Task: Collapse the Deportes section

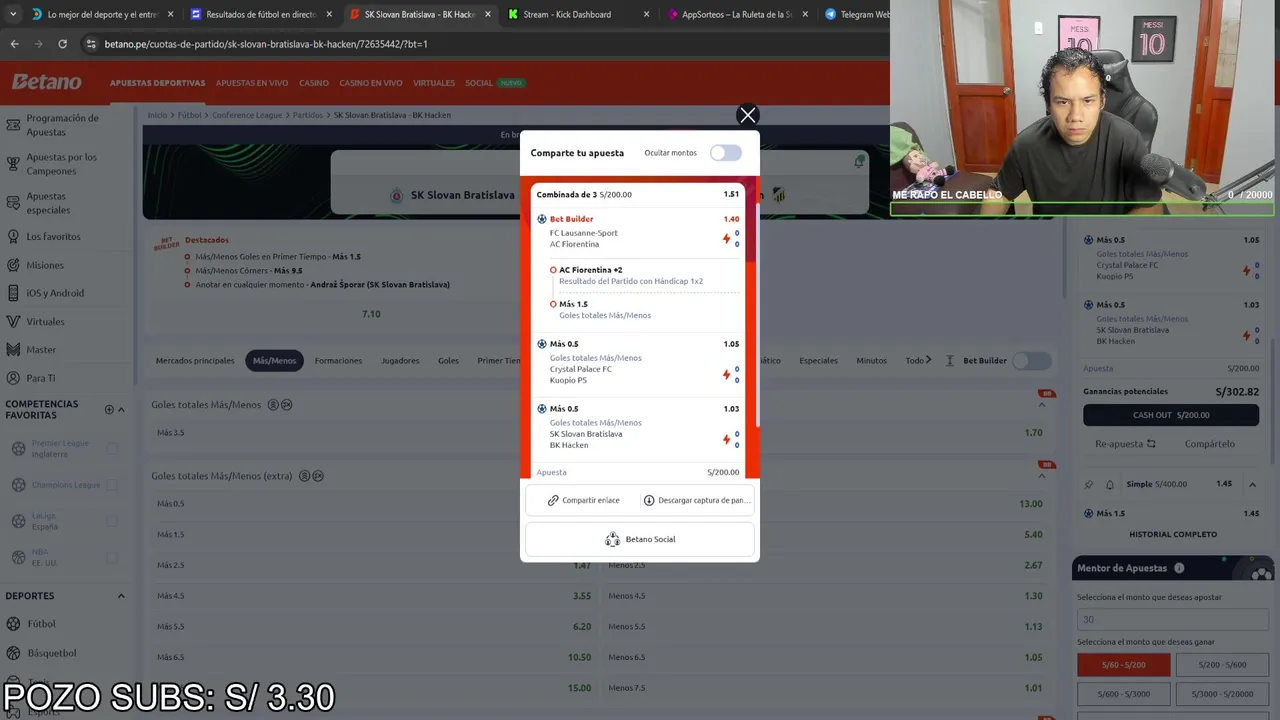Action: click(x=121, y=596)
